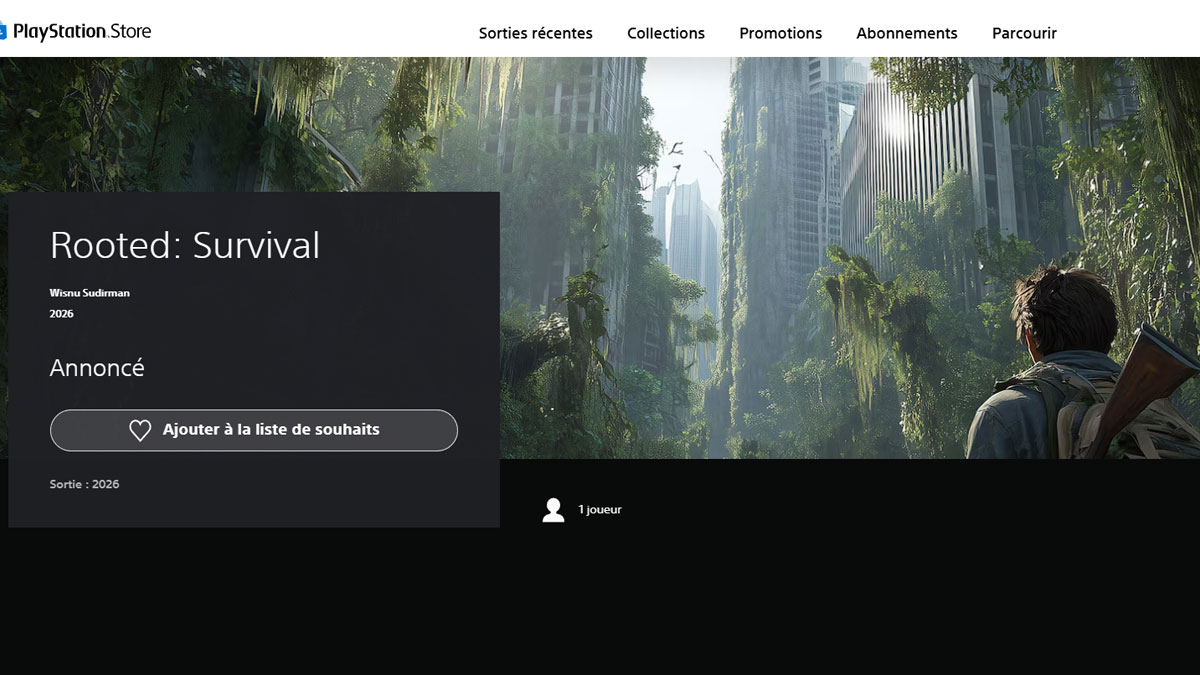Click the 2026 year below the publisher
This screenshot has width=1200, height=675.
coord(61,314)
